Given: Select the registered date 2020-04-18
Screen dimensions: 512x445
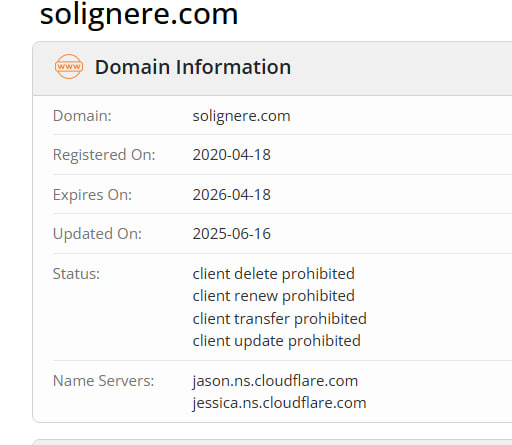Looking at the screenshot, I should tap(232, 155).
